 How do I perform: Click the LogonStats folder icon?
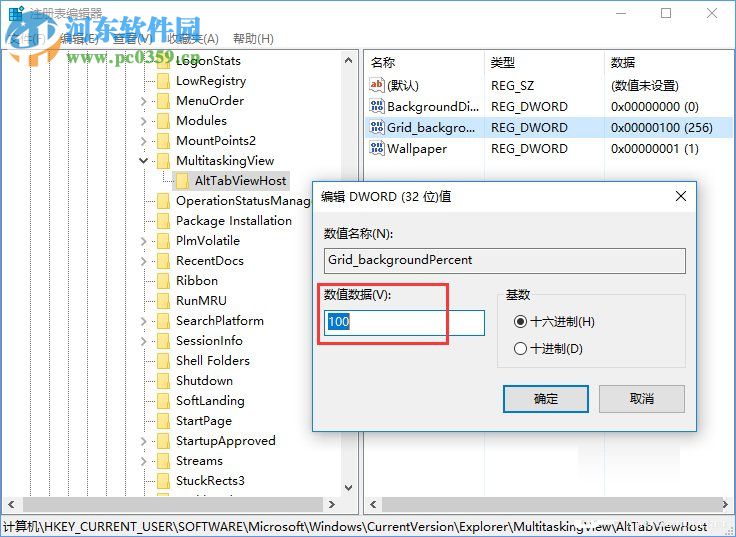coord(163,61)
